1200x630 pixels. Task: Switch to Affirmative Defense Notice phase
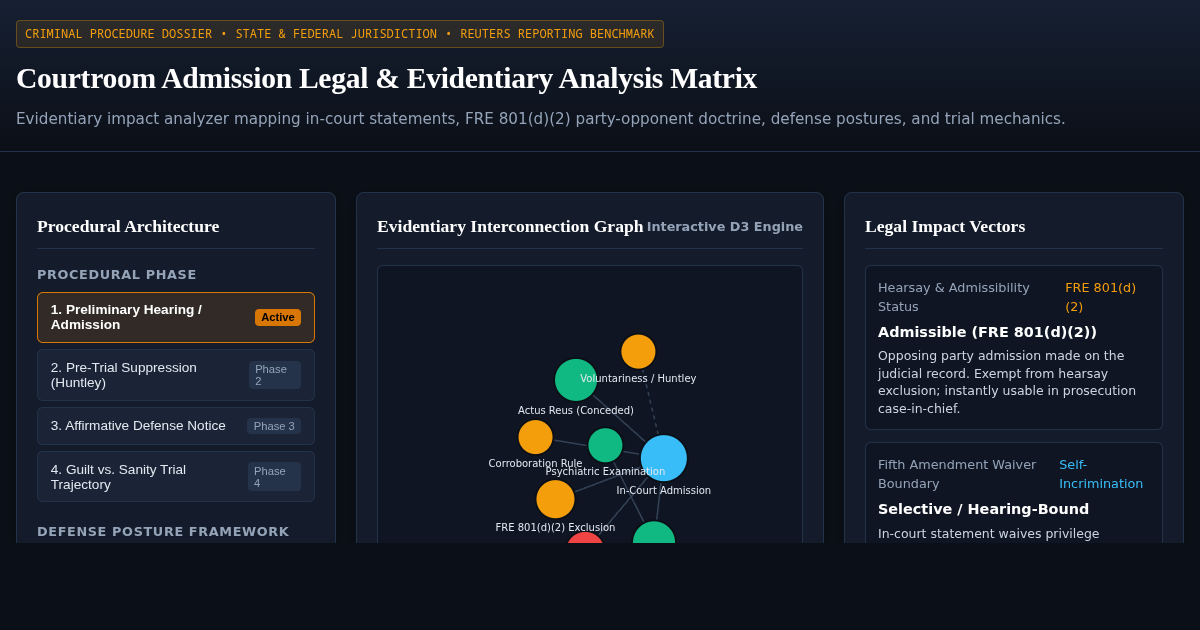pos(176,426)
